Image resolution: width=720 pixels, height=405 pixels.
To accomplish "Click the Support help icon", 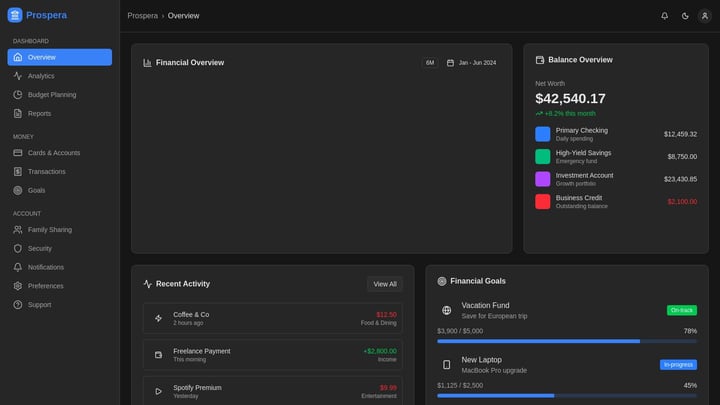I will click(17, 305).
